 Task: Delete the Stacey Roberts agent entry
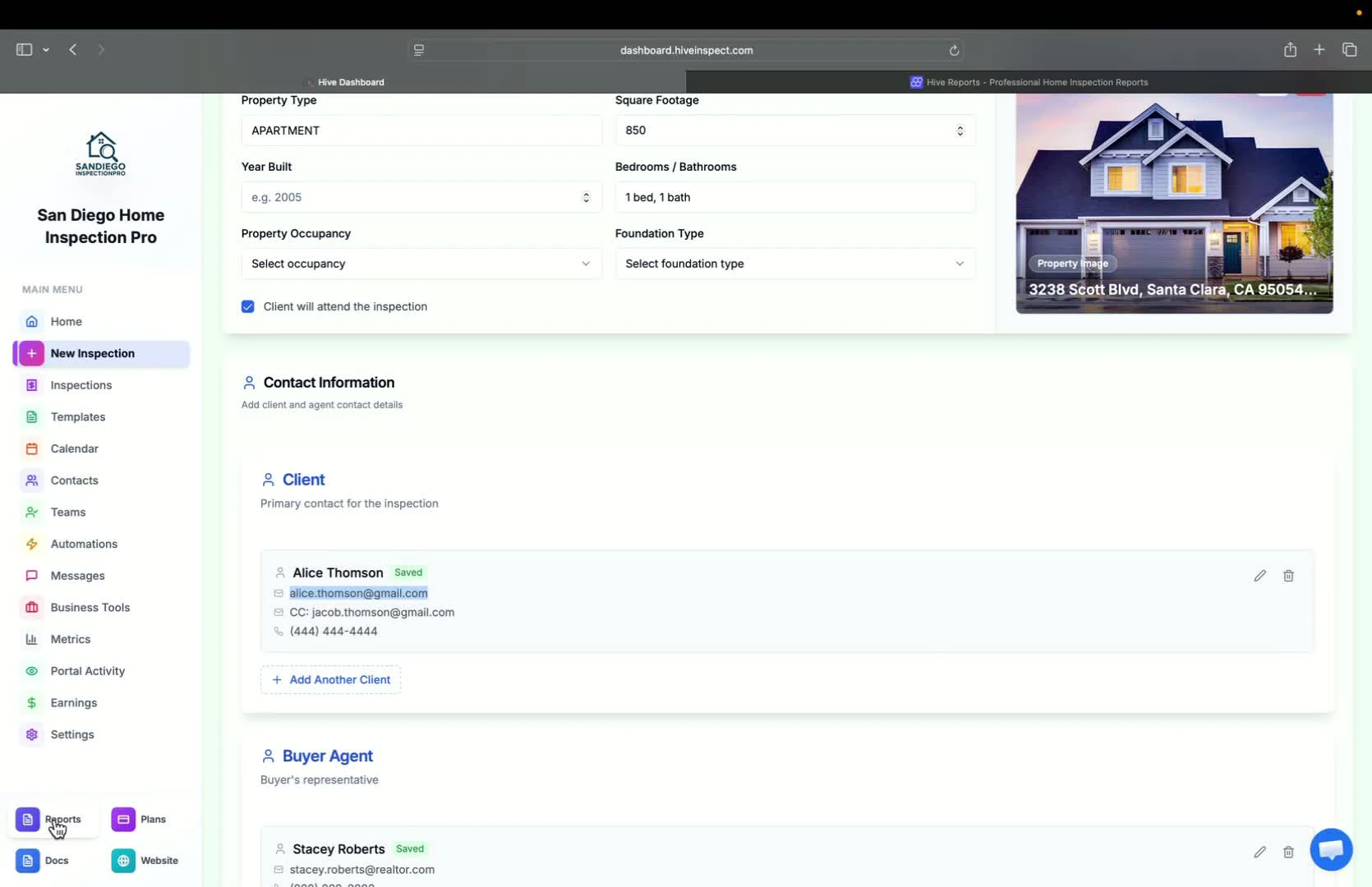[1287, 852]
